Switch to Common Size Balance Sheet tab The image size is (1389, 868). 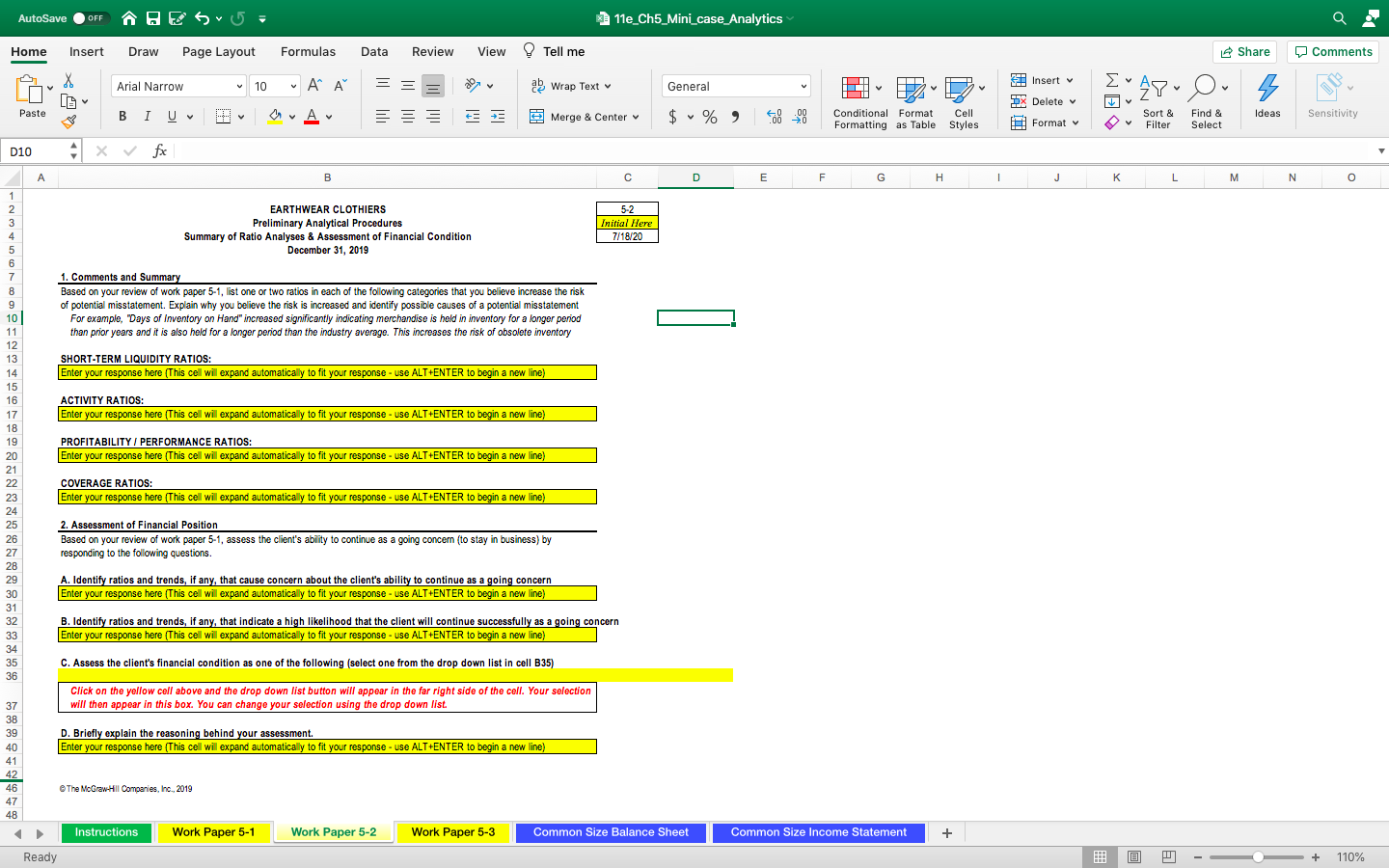click(611, 832)
